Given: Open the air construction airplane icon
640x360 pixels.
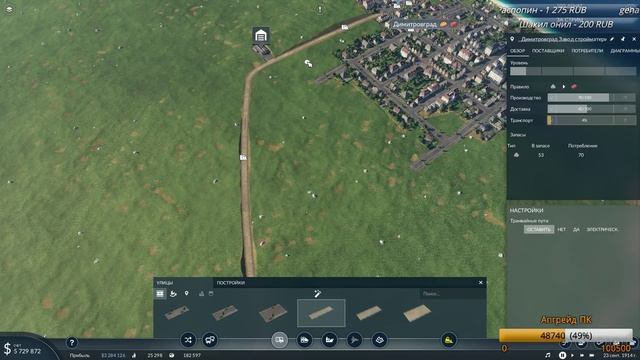Looking at the screenshot, I should coord(354,340).
